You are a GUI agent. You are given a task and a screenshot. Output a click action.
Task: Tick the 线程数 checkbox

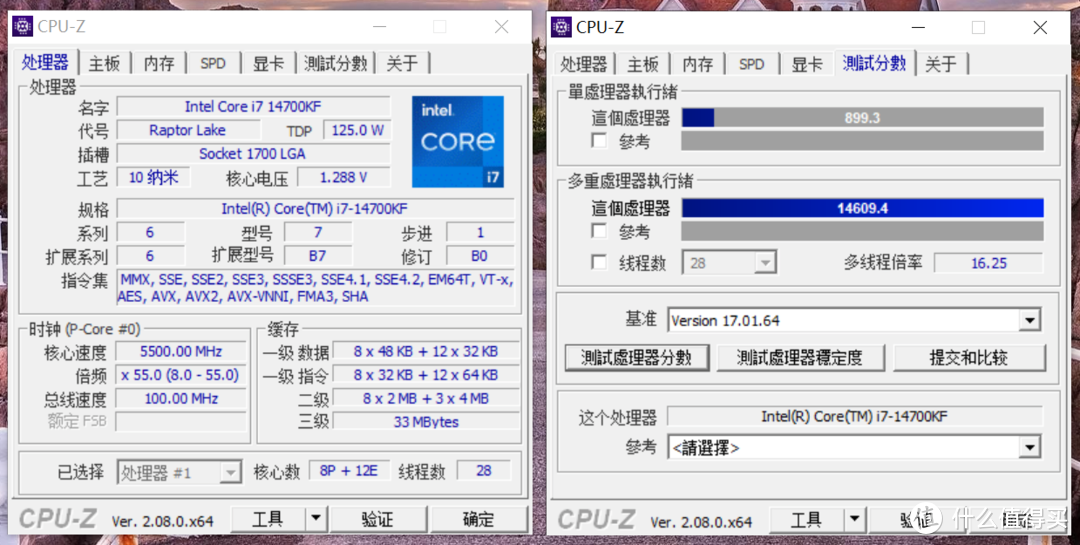pos(600,262)
